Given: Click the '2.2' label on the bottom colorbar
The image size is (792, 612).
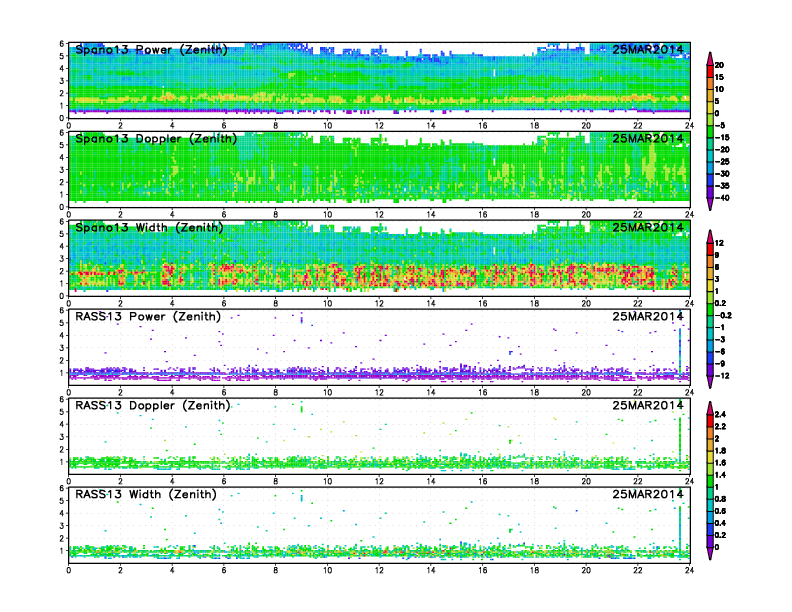Looking at the screenshot, I should (x=720, y=426).
